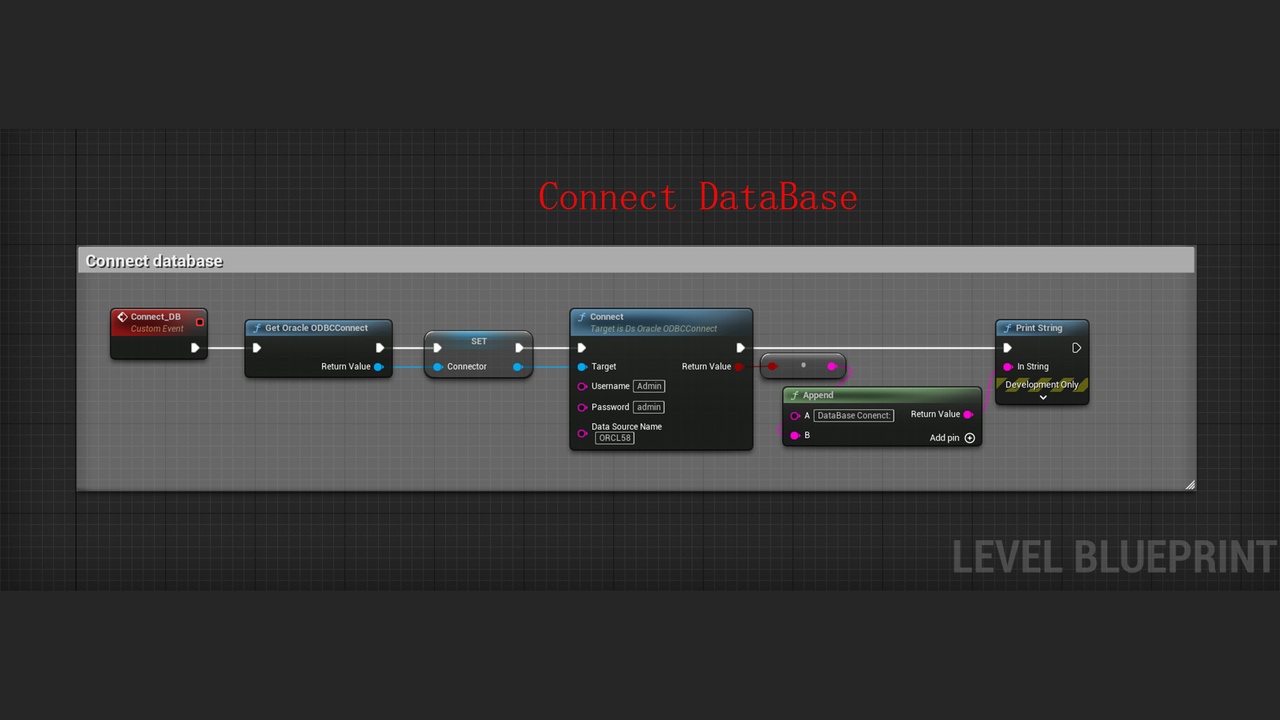Click the Development Only banner

(x=1042, y=385)
